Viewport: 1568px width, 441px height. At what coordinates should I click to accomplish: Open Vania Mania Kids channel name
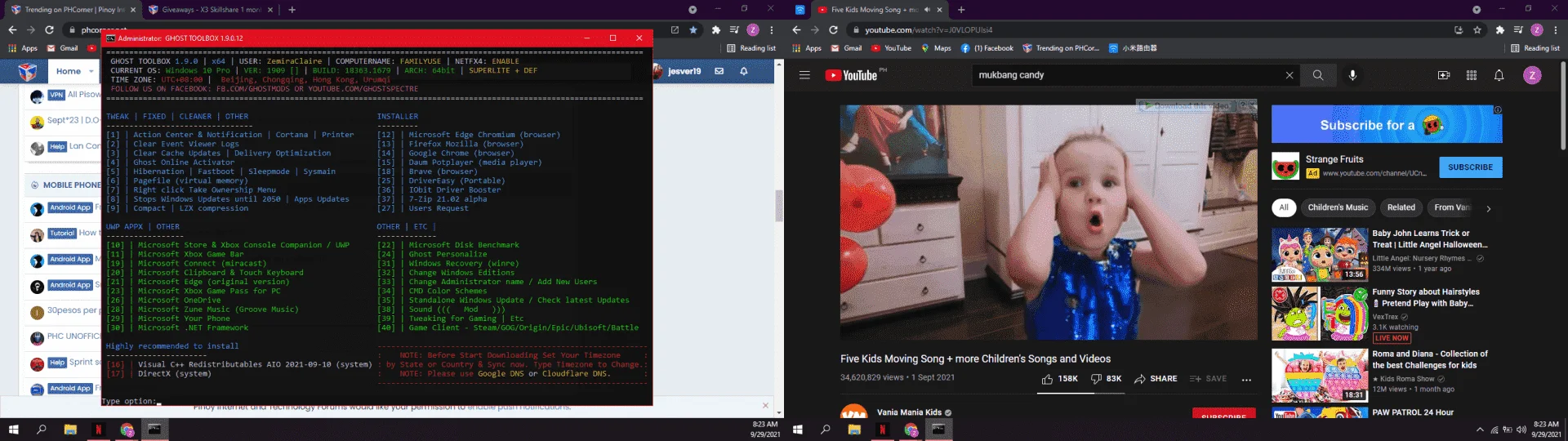tap(909, 412)
